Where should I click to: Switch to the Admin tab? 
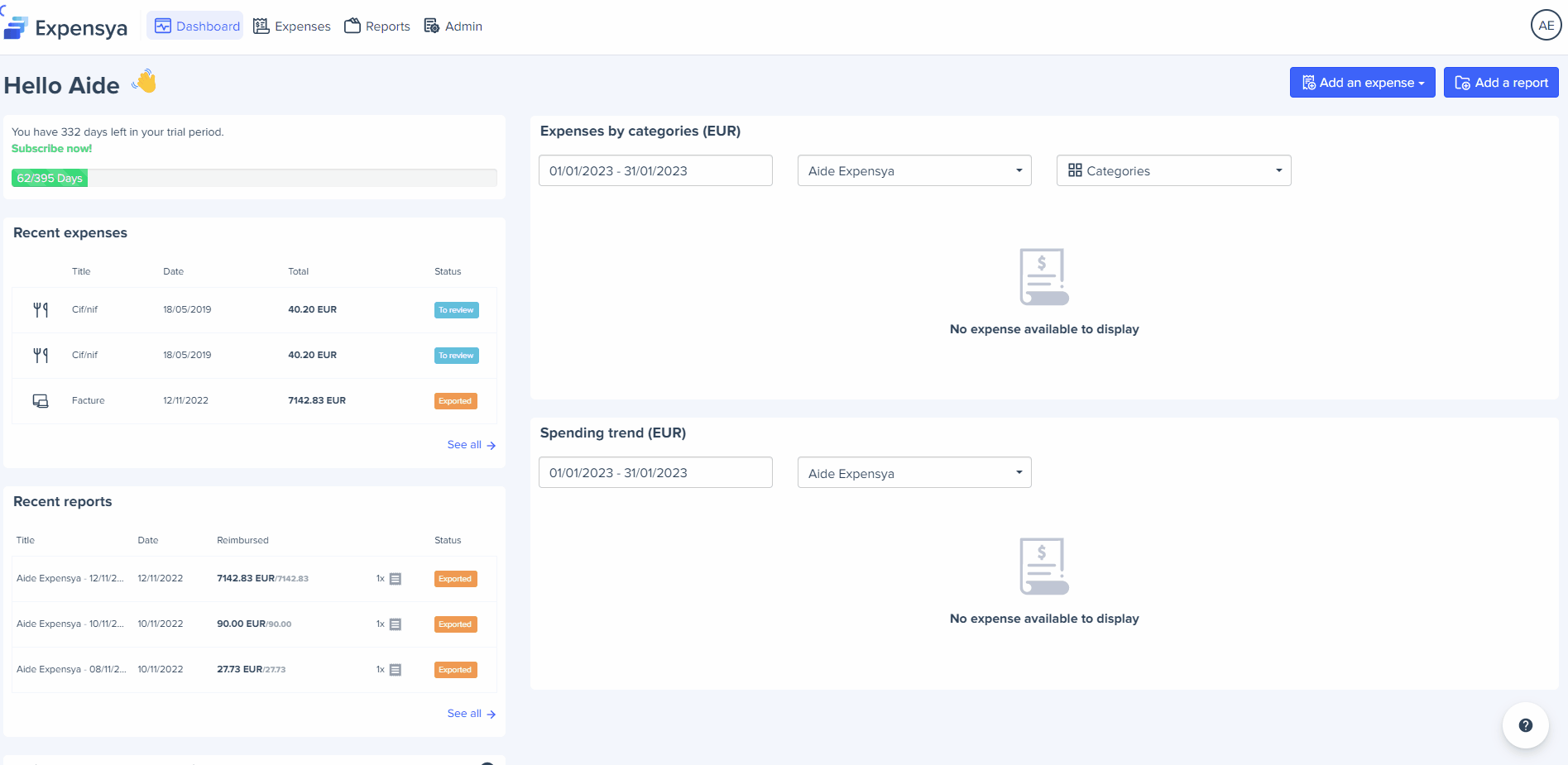[453, 26]
